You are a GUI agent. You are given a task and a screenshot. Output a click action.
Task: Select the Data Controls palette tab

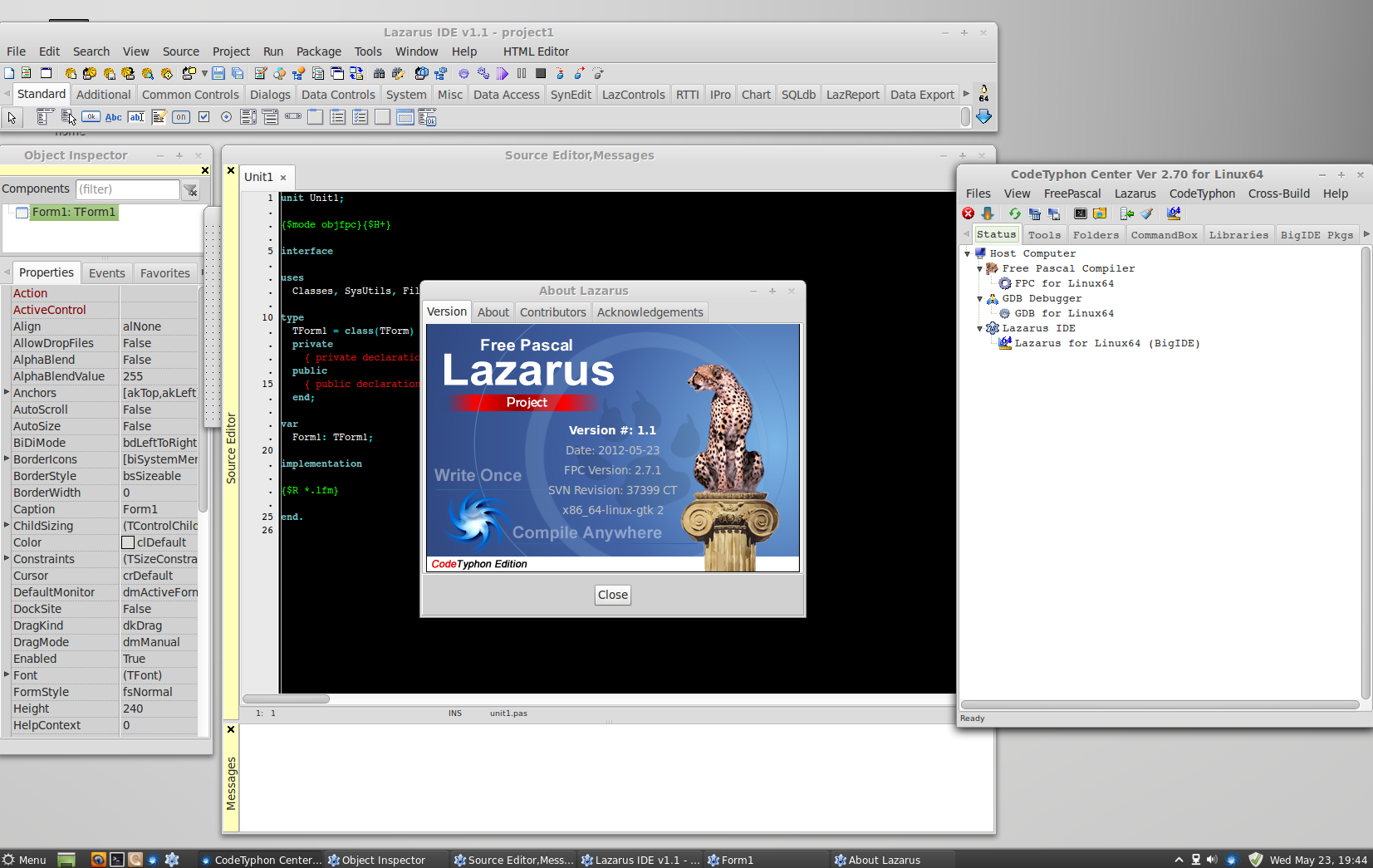click(338, 95)
